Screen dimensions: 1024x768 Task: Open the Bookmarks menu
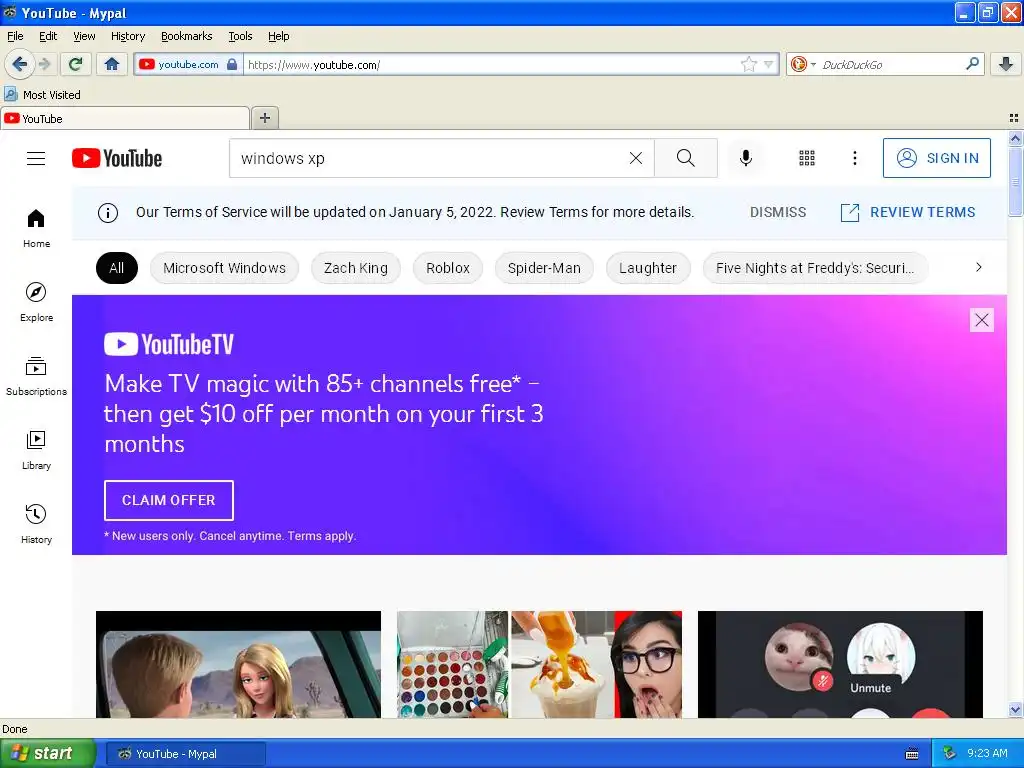tap(187, 36)
